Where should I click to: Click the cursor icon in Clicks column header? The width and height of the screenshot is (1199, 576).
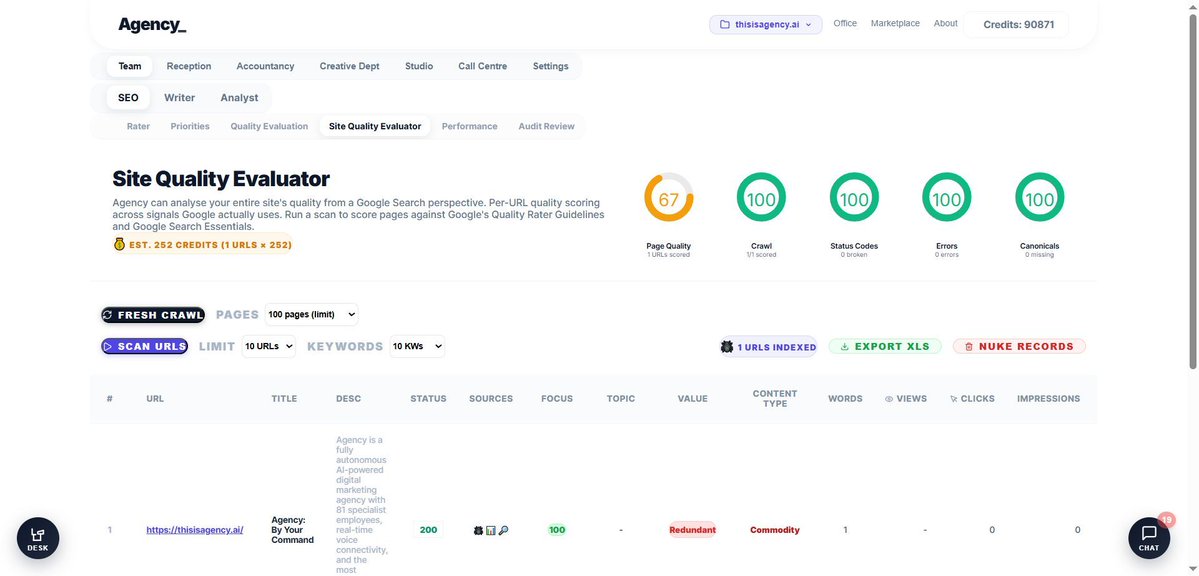(x=954, y=399)
